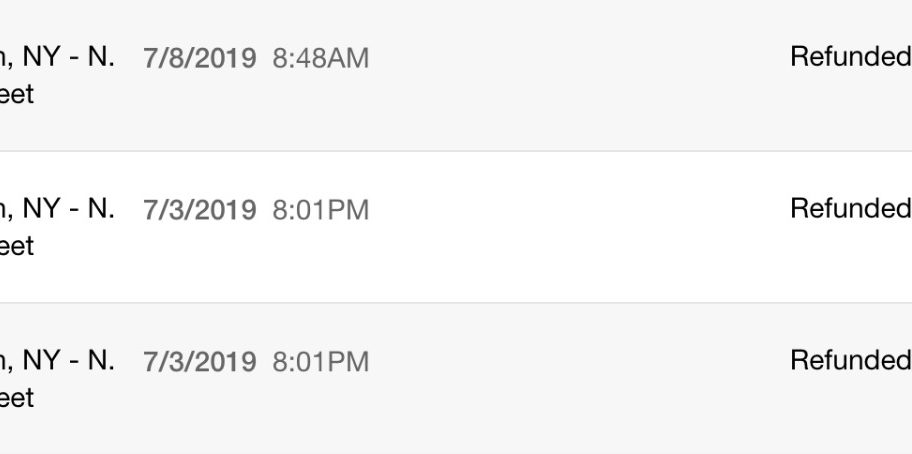Open Refunded status in the white-background row
Image resolution: width=912 pixels, height=454 pixels.
(x=850, y=209)
